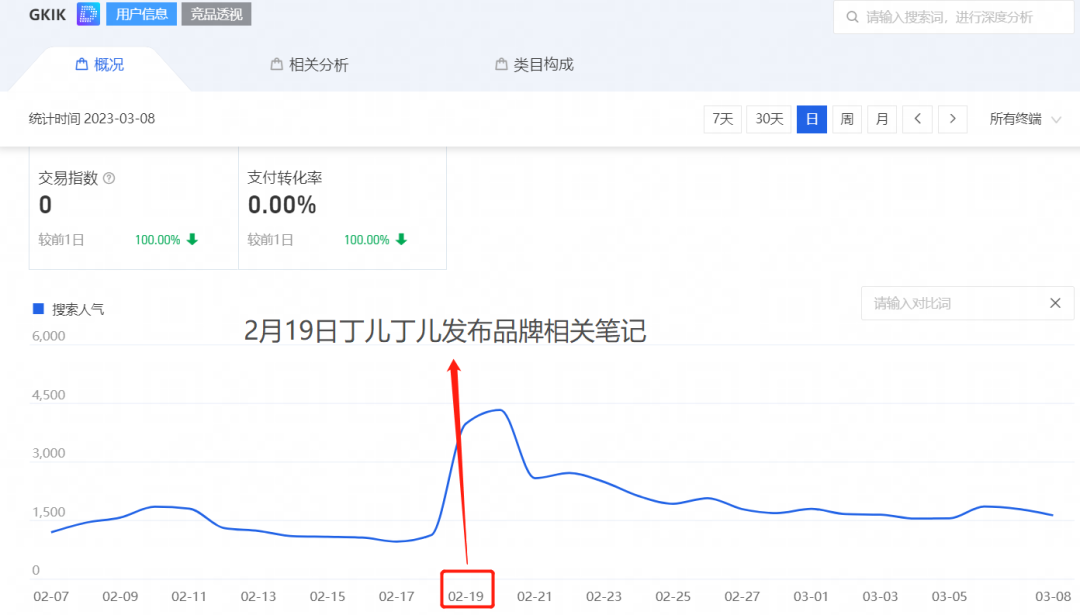
Task: Select the 日 granularity button
Action: (x=811, y=119)
